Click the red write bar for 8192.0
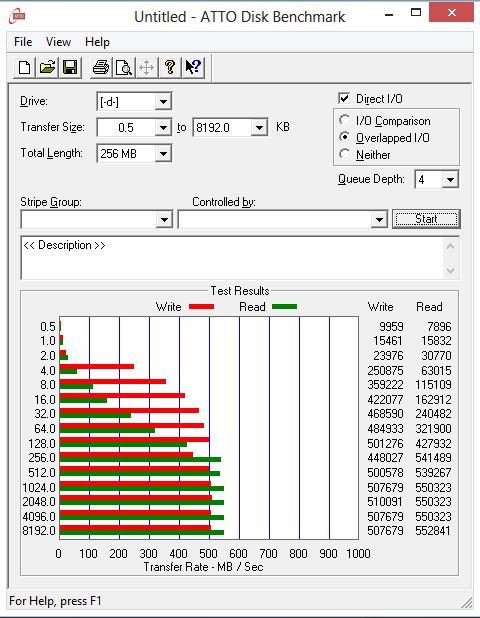The image size is (480, 618). 135,528
